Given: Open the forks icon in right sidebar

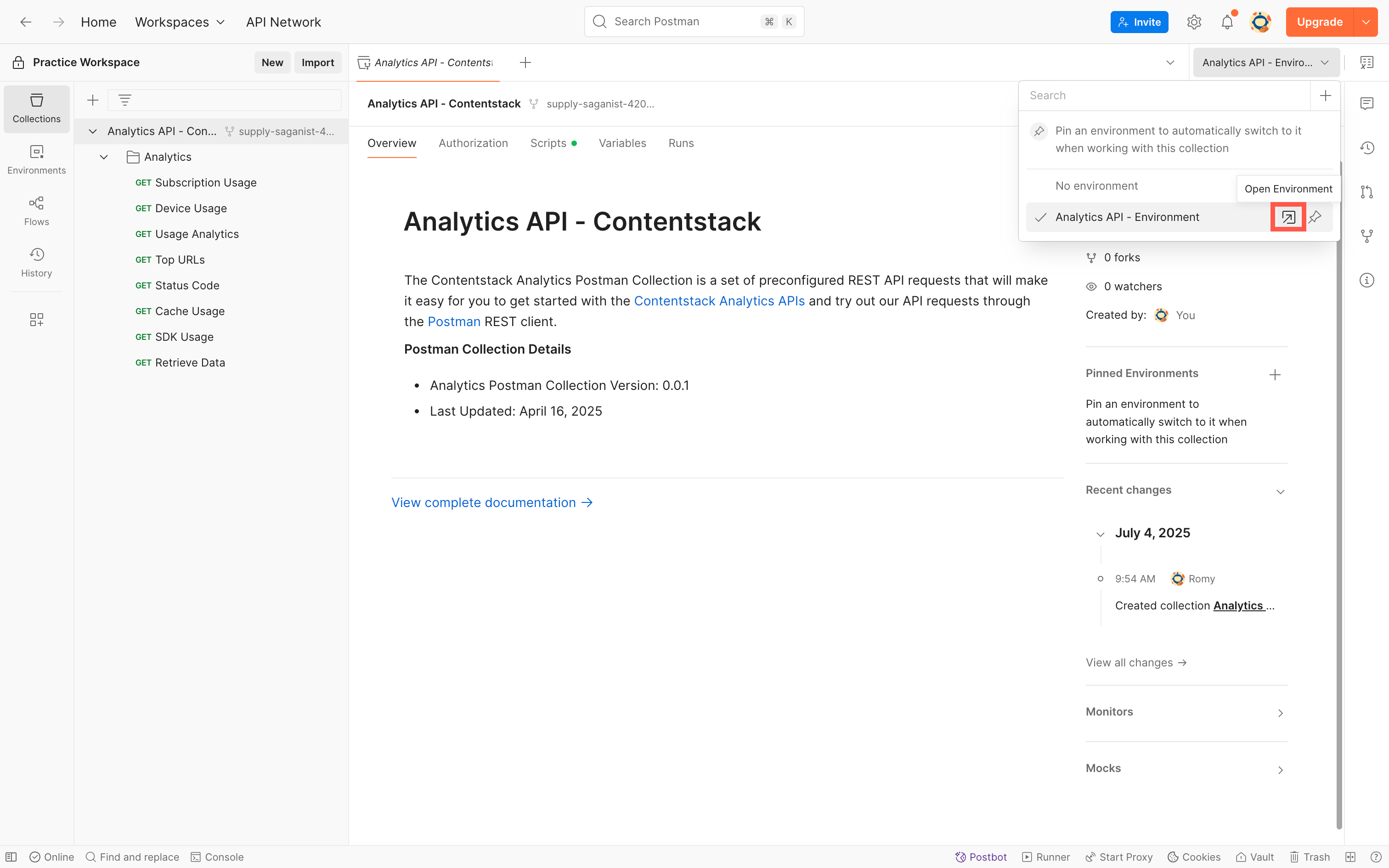Looking at the screenshot, I should tap(1366, 236).
